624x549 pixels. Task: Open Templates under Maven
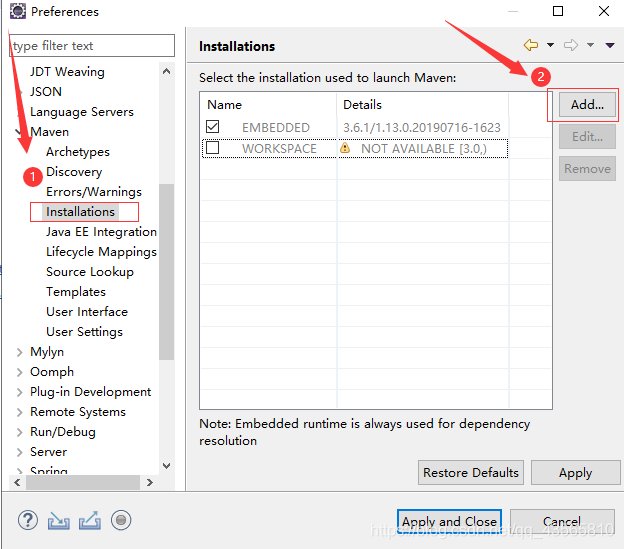[x=76, y=292]
